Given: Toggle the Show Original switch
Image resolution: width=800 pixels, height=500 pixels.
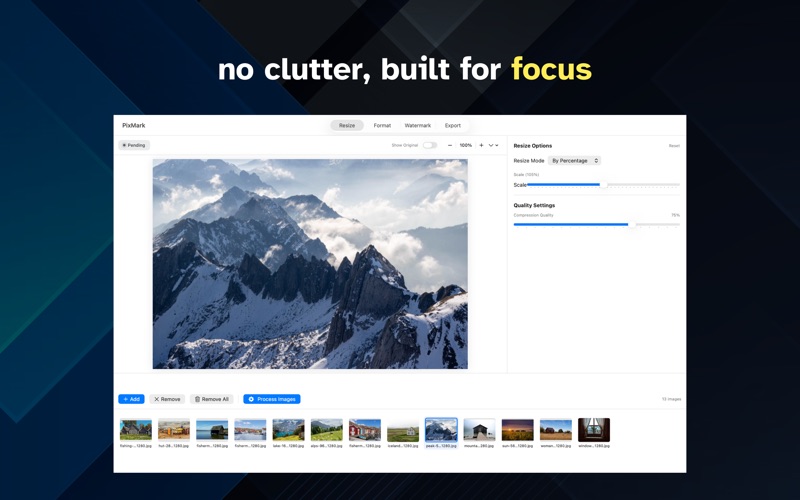Looking at the screenshot, I should (430, 145).
